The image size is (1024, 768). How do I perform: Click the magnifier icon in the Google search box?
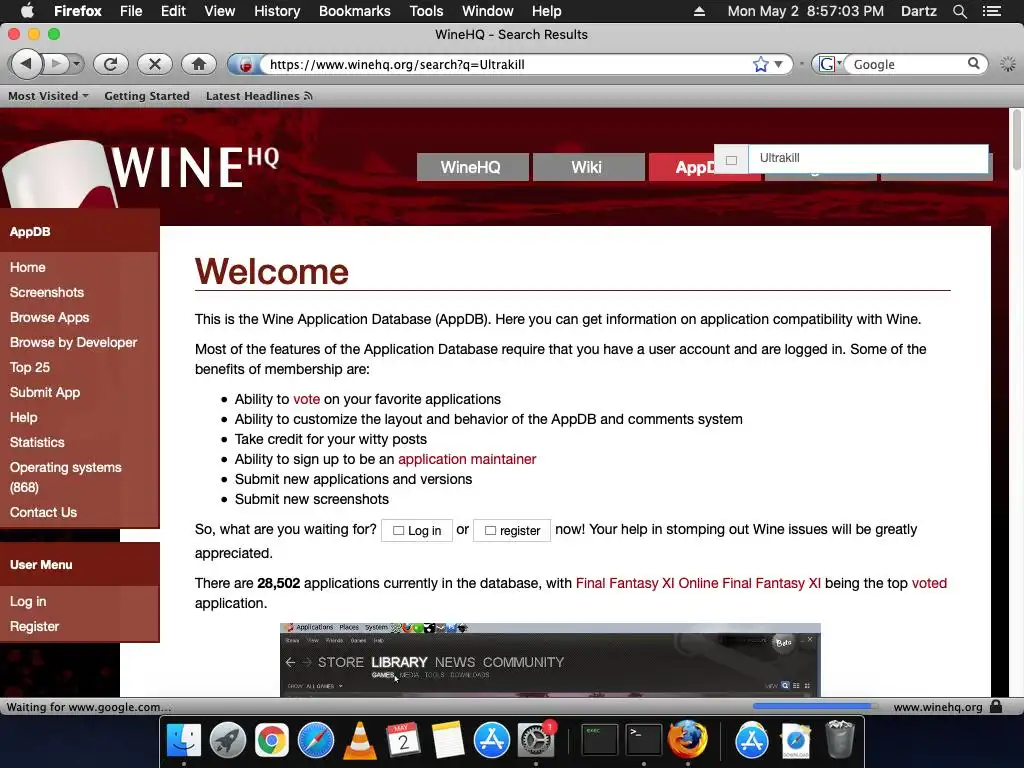[x=974, y=63]
